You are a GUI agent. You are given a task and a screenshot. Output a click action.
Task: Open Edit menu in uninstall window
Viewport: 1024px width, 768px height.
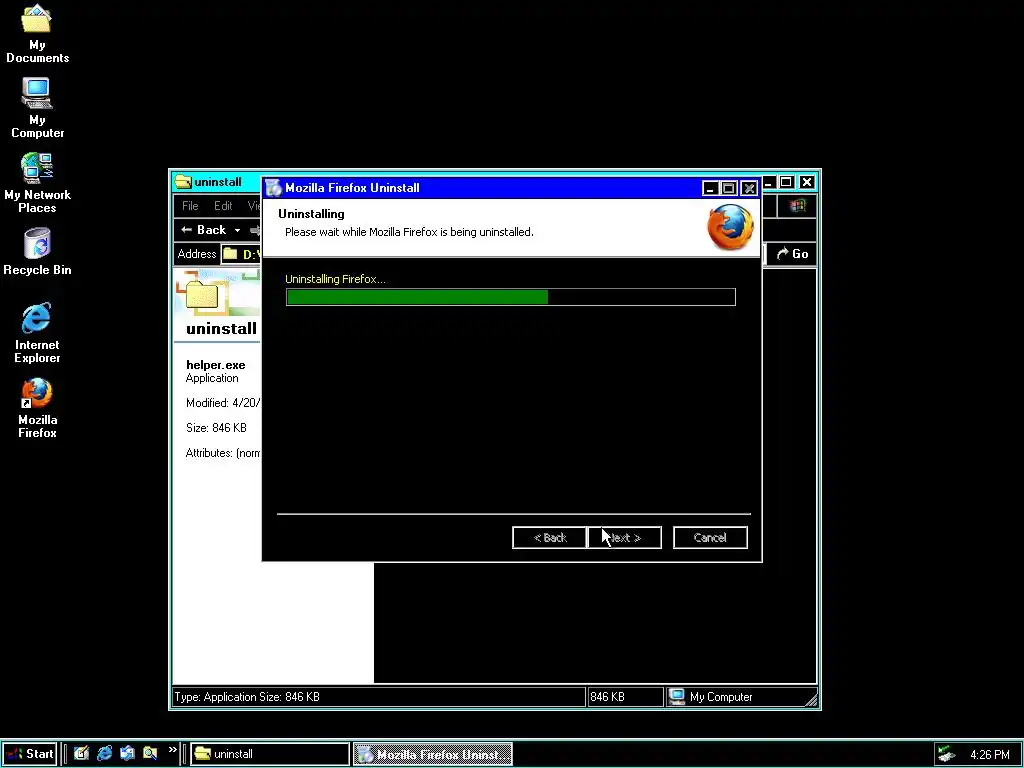point(223,206)
